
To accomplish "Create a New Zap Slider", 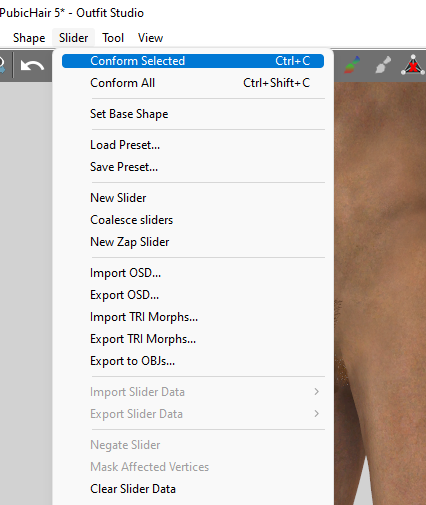I will click(193, 242).
